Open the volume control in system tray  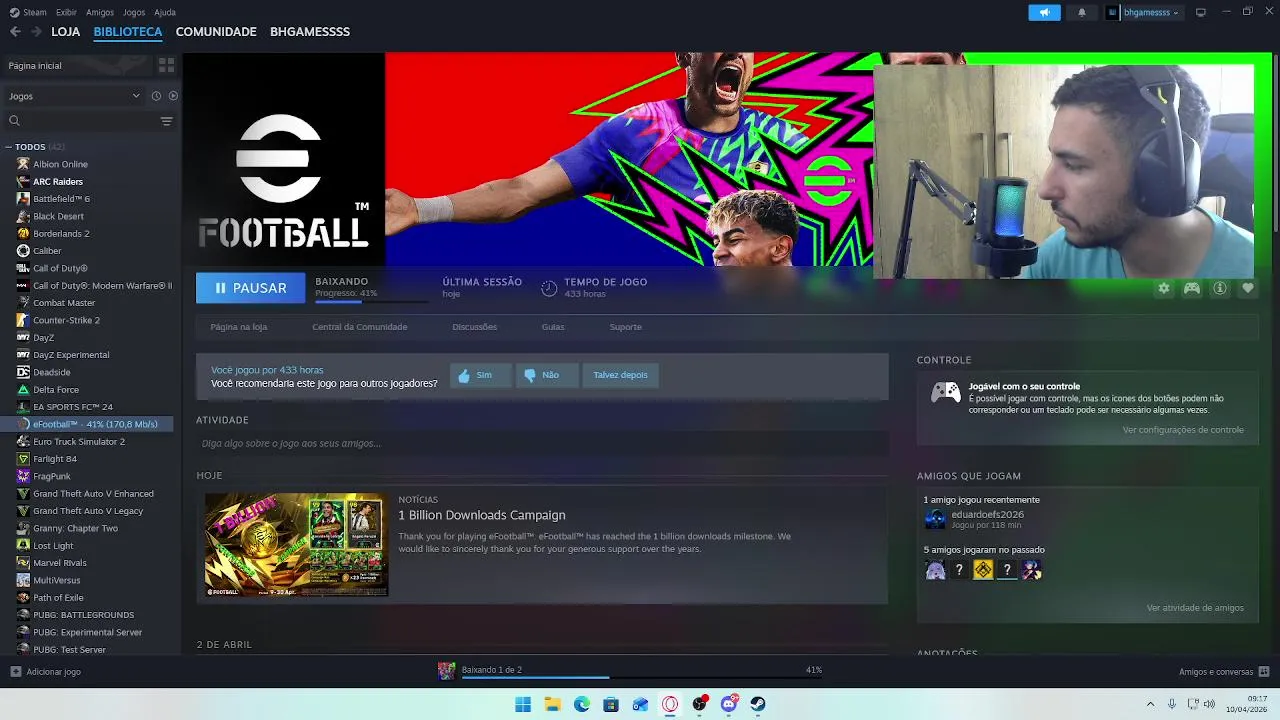[x=1209, y=704]
